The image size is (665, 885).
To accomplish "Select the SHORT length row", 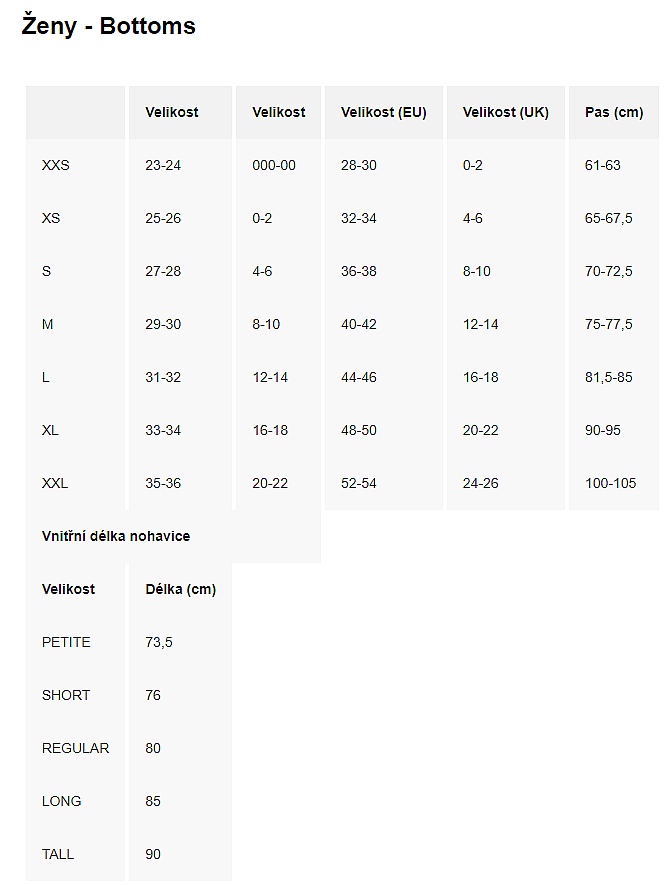I will click(x=66, y=695).
